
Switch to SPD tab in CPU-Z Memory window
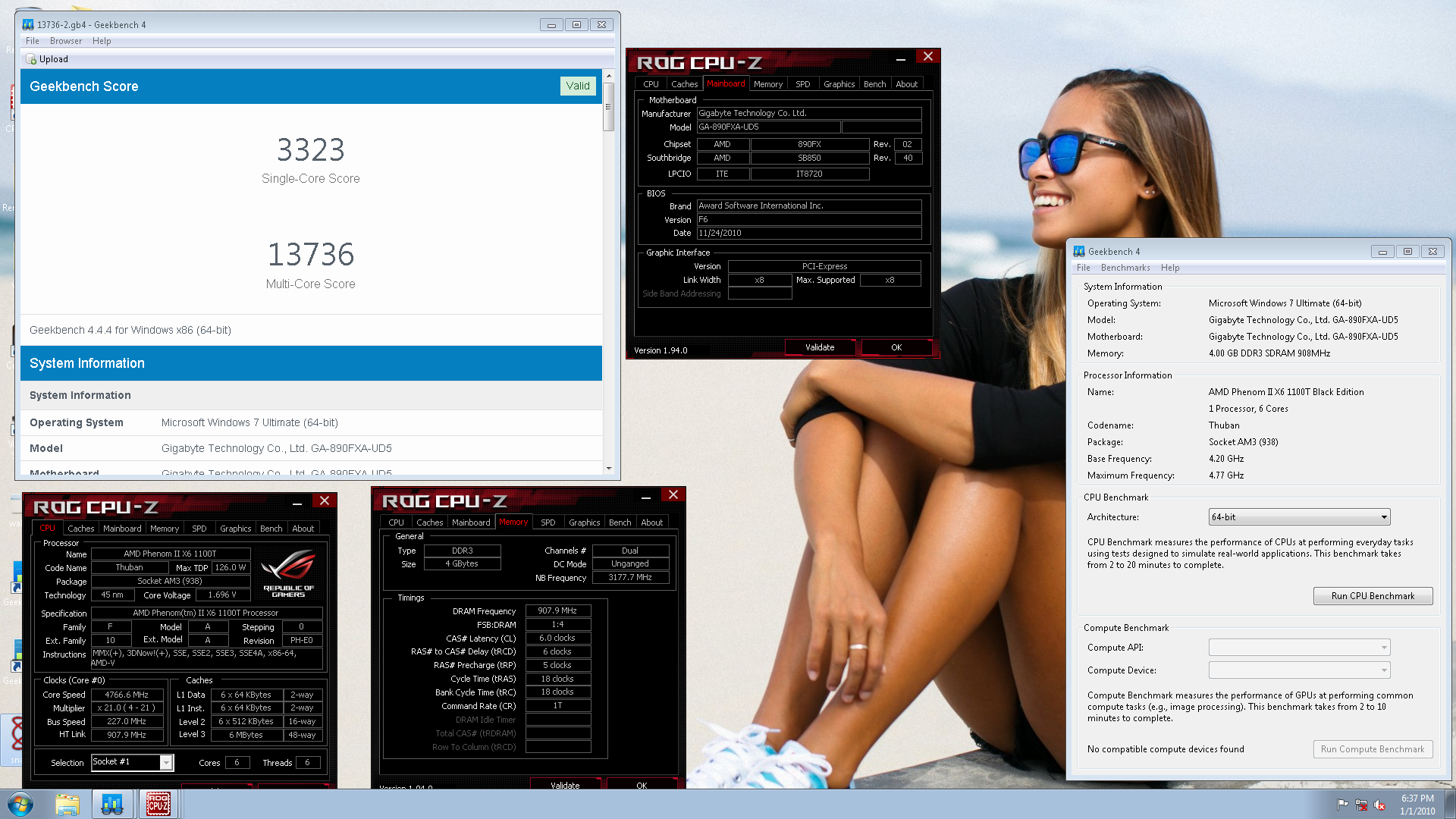pos(548,522)
